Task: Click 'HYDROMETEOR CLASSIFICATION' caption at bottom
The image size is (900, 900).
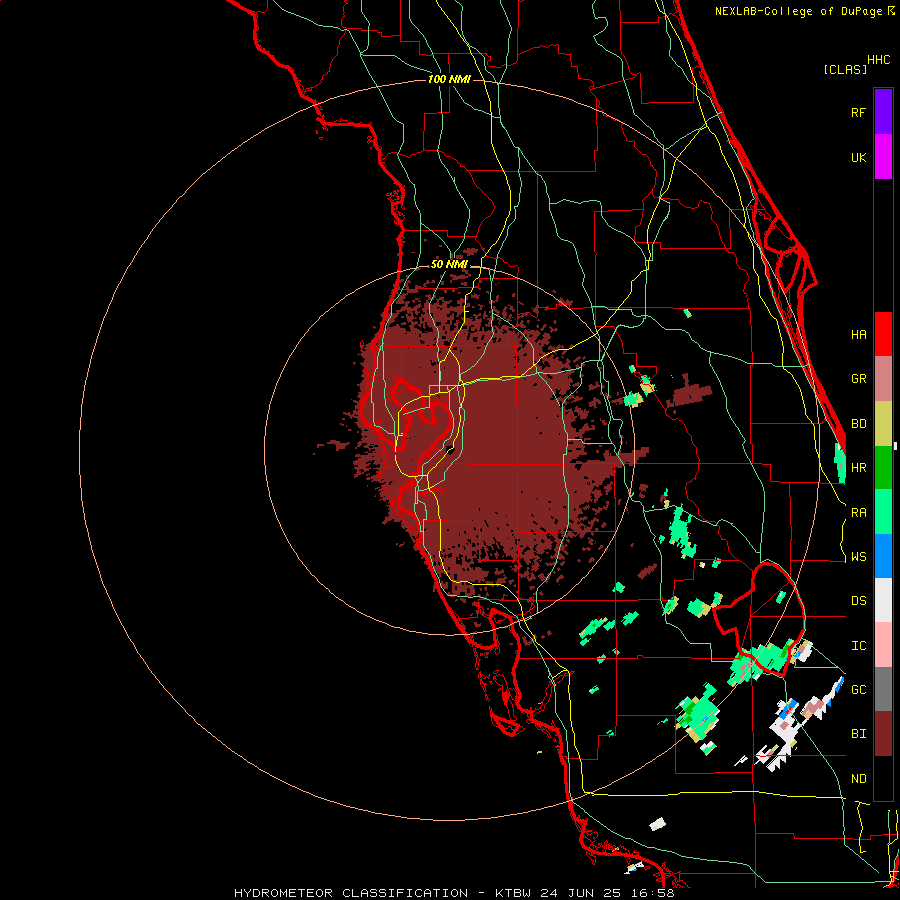Action: pyautogui.click(x=351, y=893)
